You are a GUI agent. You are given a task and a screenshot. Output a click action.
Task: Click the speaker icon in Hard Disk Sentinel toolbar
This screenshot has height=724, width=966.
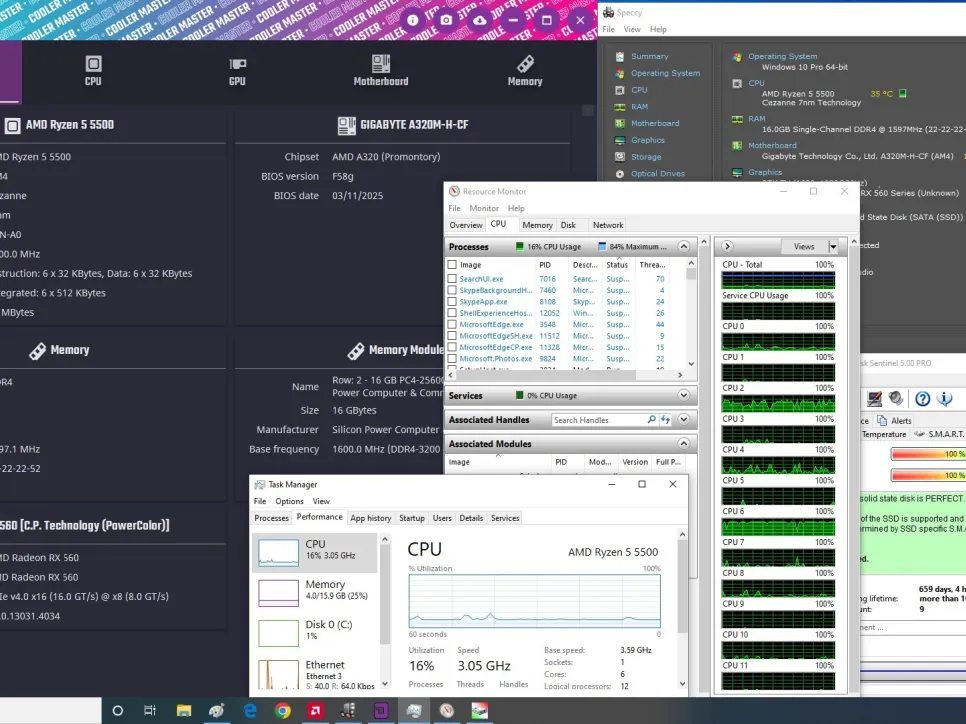coord(896,399)
